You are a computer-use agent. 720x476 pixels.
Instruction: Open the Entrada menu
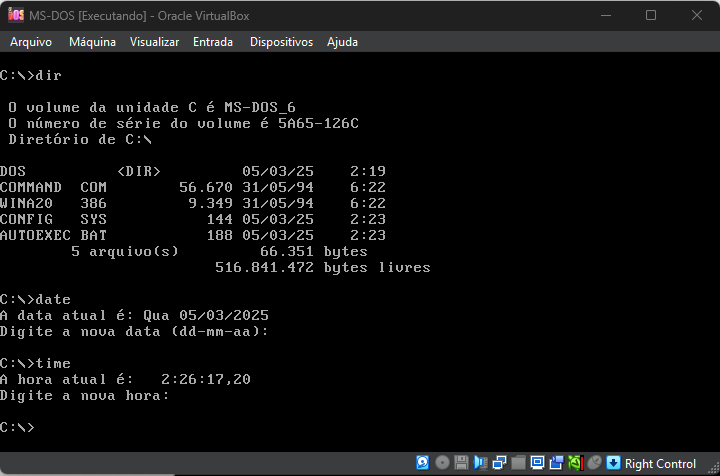[x=213, y=42]
